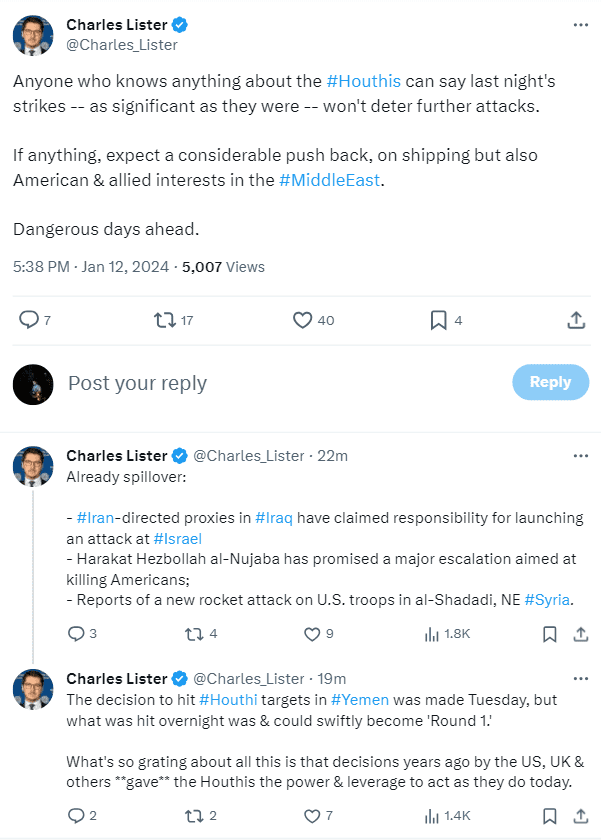Like the main tweet with 40 likes
Image resolution: width=601 pixels, height=840 pixels.
pyautogui.click(x=302, y=320)
